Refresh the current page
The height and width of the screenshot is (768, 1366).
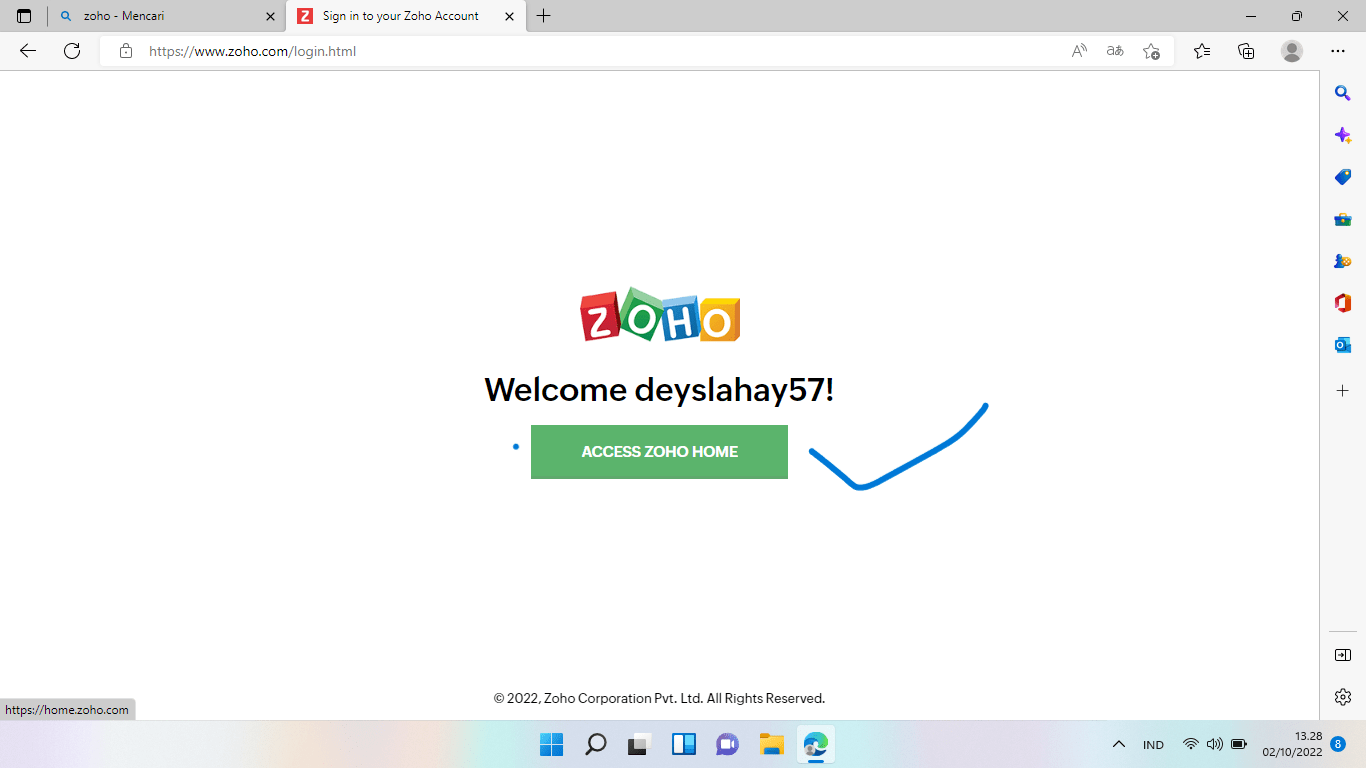coord(72,51)
